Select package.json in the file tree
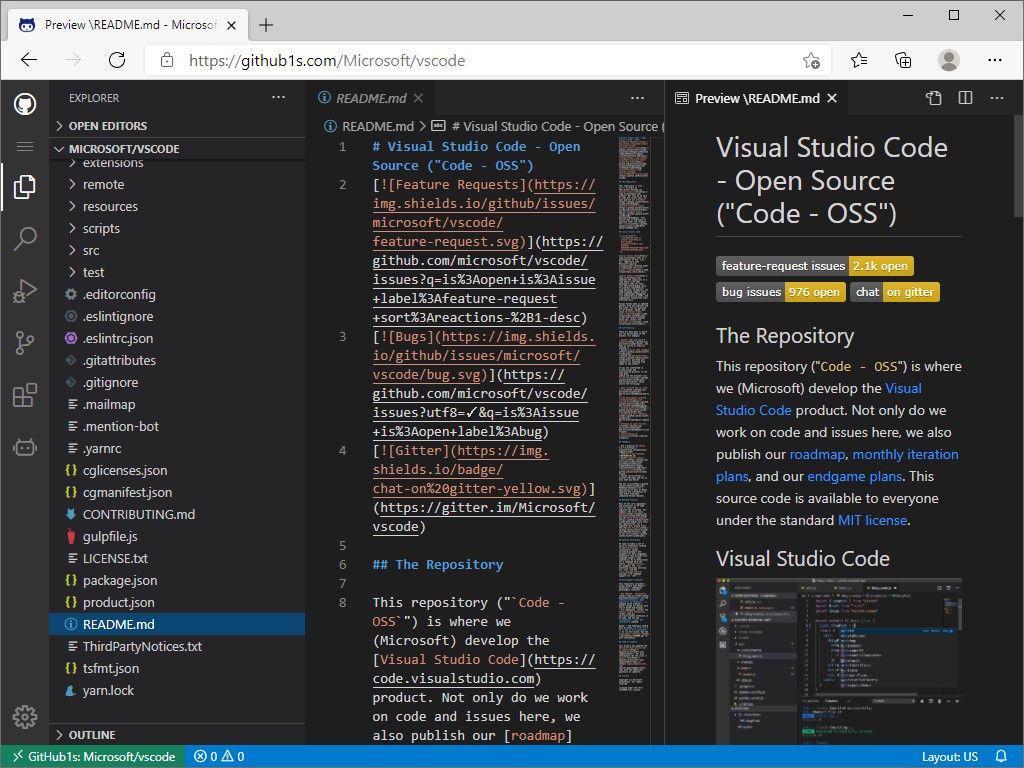 pyautogui.click(x=119, y=580)
